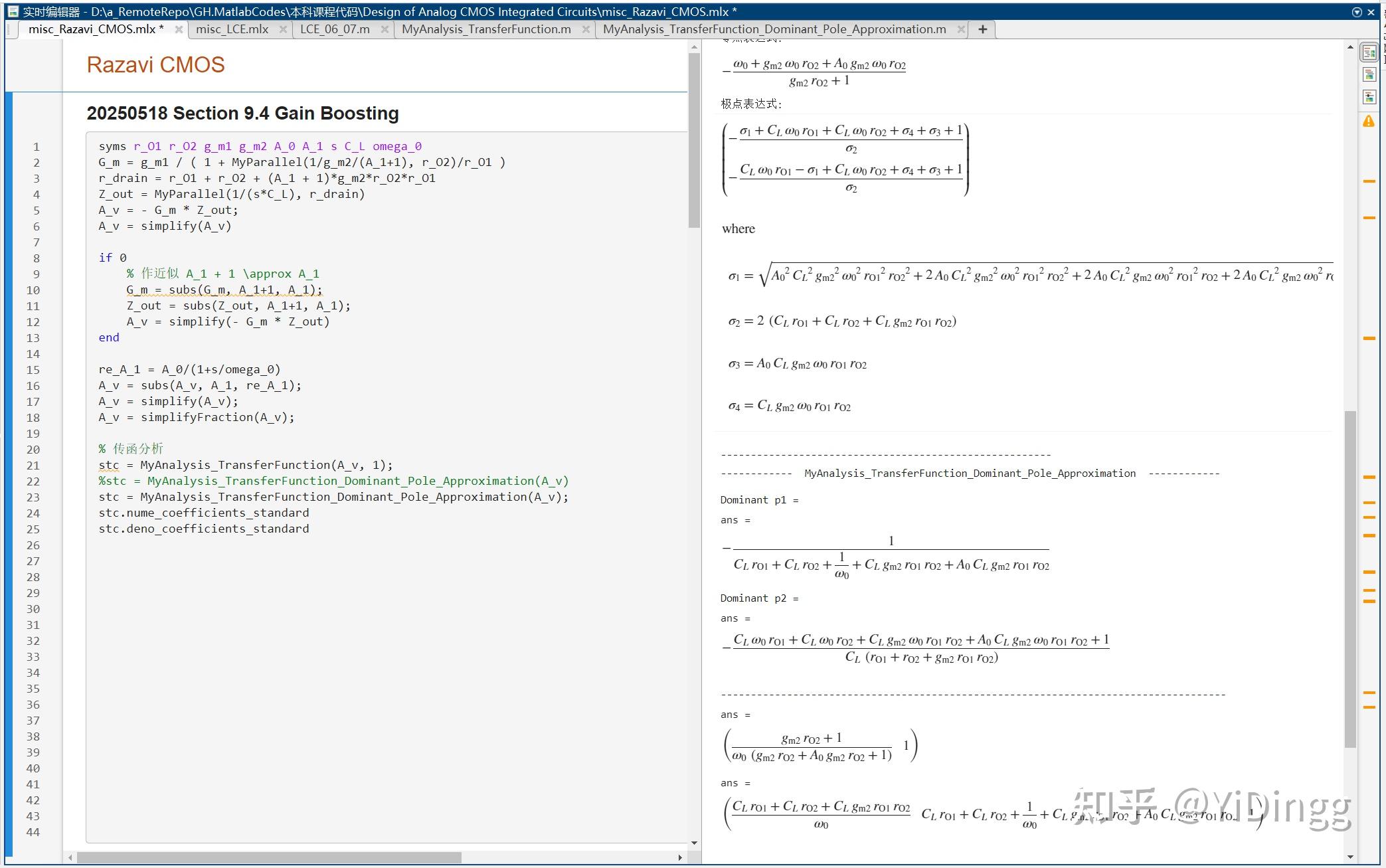Close the MyAnalysis_TransferFunction.m tab
This screenshot has height=868, width=1386.
(585, 29)
